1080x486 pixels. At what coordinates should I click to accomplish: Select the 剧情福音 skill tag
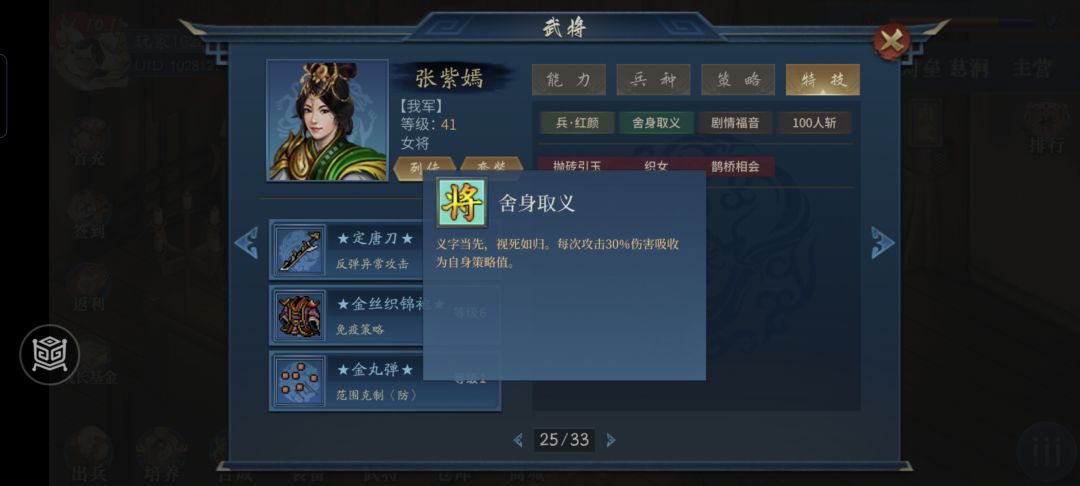(x=736, y=123)
